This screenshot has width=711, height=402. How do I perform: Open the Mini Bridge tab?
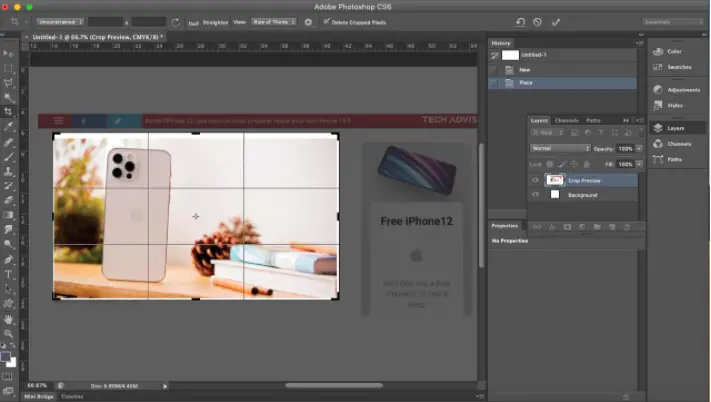[39, 397]
